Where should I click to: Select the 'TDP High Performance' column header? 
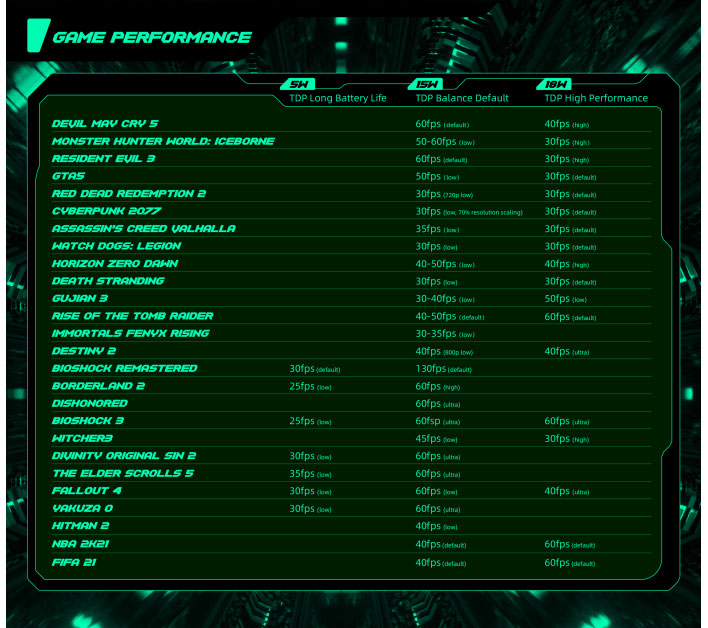click(x=596, y=98)
